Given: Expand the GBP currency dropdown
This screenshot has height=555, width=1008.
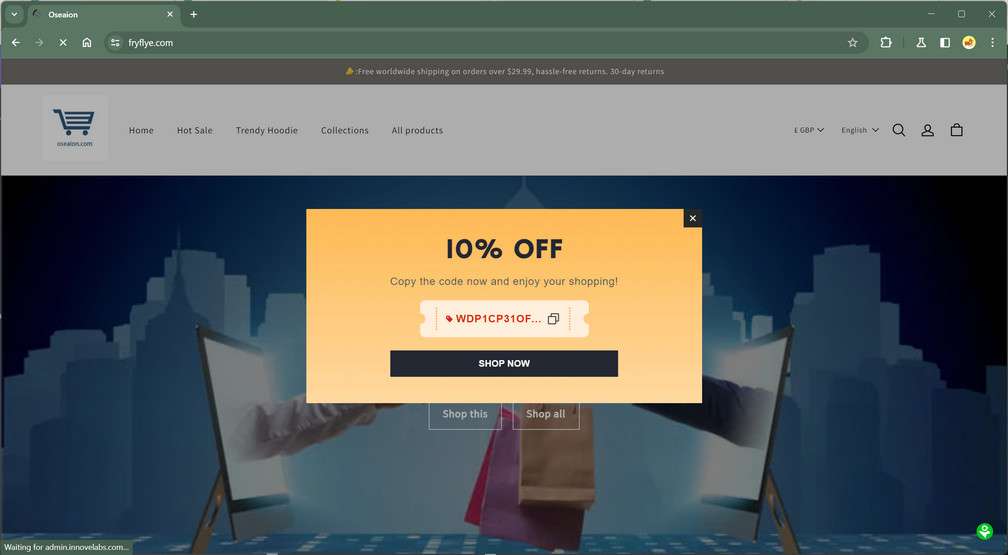Looking at the screenshot, I should point(809,130).
